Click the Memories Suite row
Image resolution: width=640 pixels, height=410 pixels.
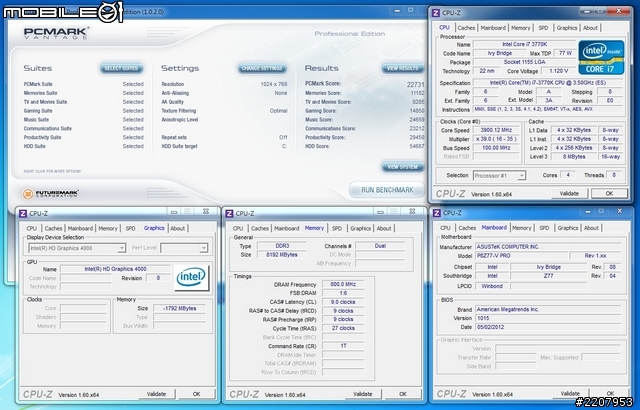click(x=84, y=93)
